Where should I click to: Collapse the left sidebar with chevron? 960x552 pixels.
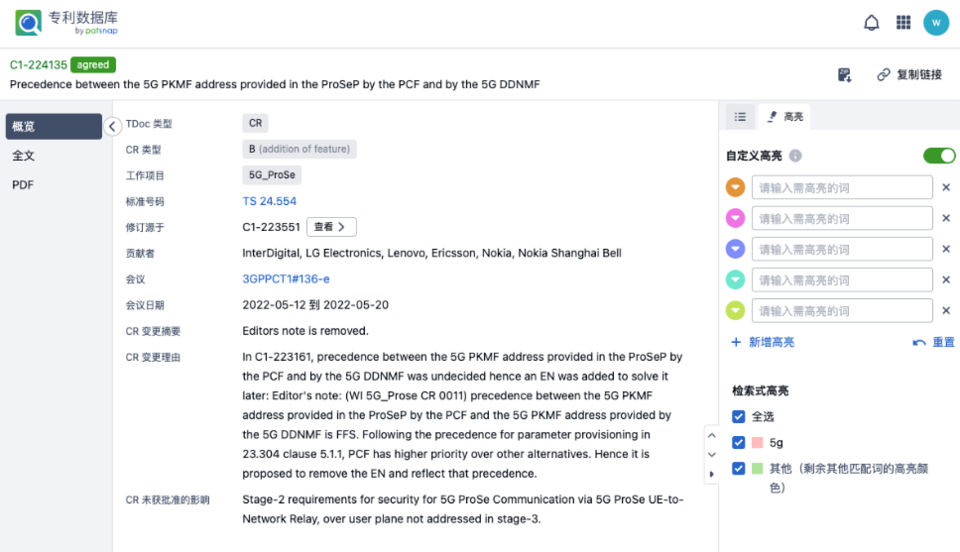[113, 126]
